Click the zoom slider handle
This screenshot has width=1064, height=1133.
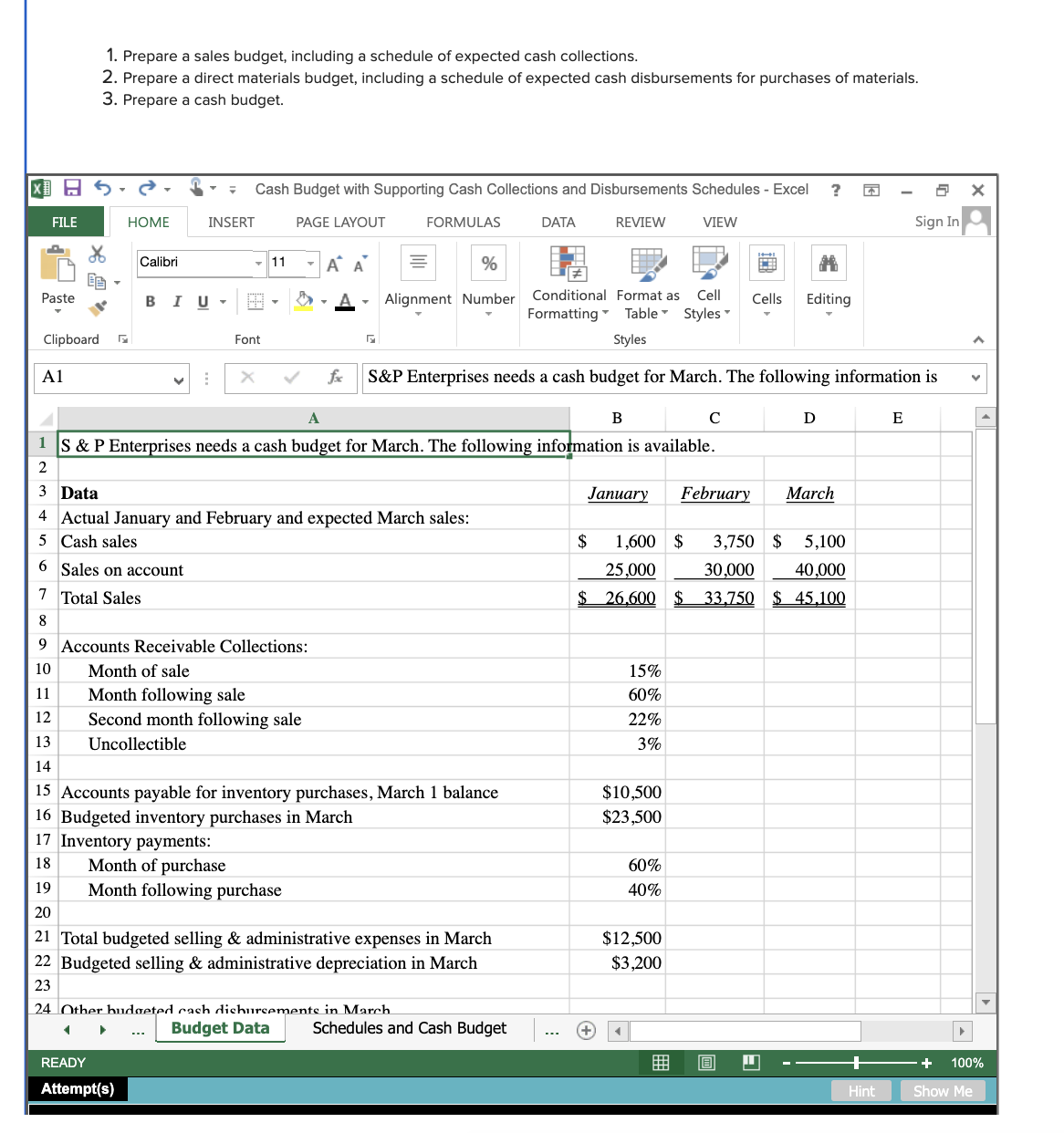(856, 1063)
